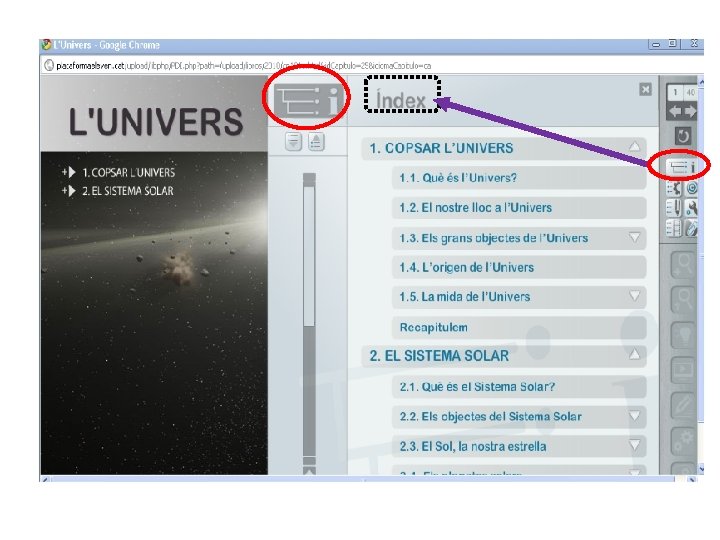This screenshot has width=720, height=540.
Task: Click the paperclip resources icon
Action: [691, 228]
